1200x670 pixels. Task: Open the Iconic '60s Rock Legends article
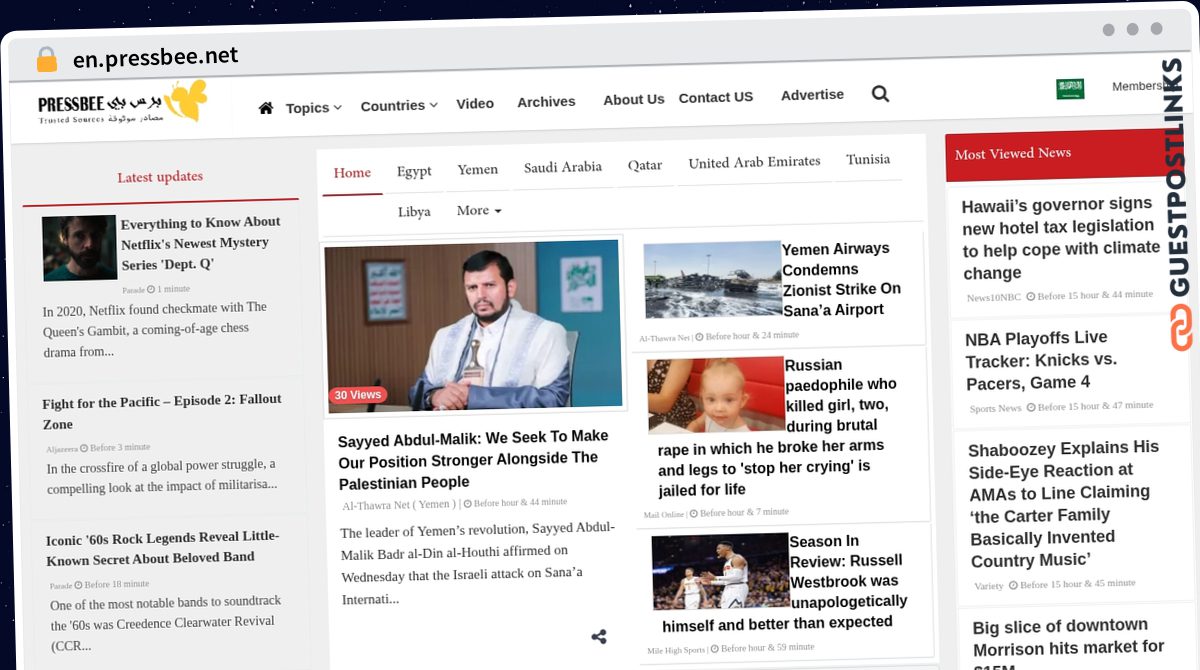[x=163, y=547]
